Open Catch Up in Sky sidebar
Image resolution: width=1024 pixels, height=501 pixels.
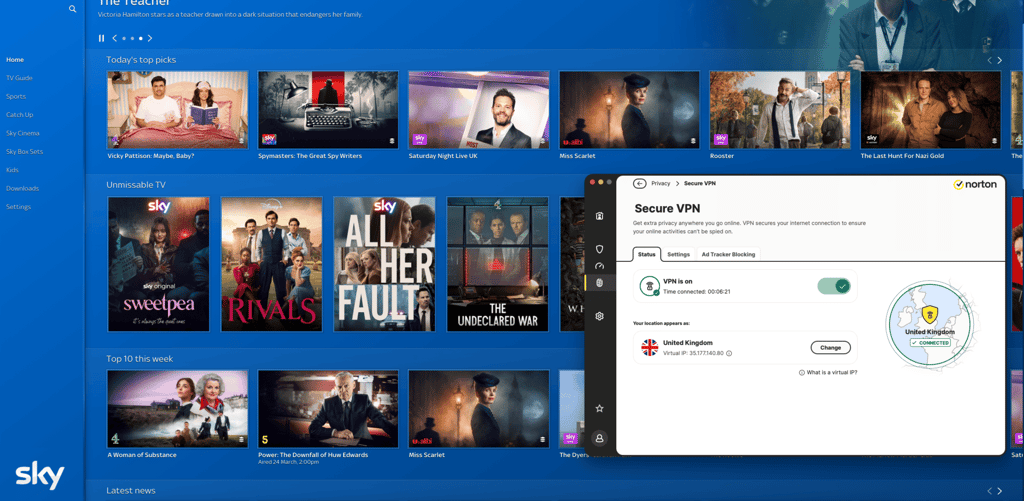[x=20, y=114]
